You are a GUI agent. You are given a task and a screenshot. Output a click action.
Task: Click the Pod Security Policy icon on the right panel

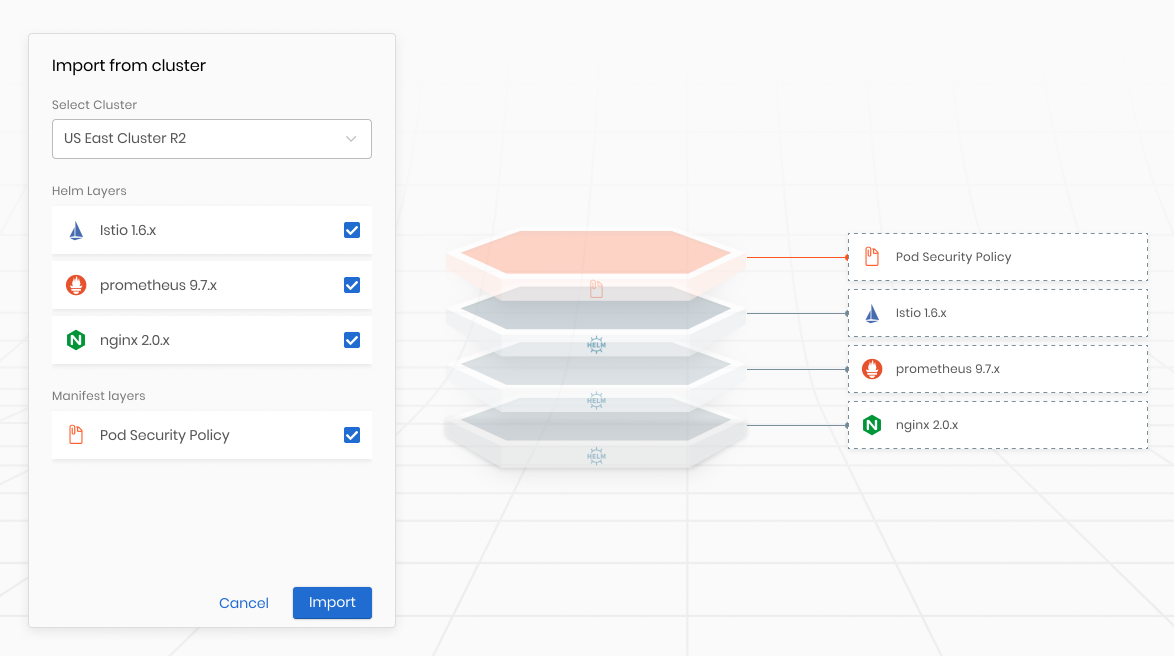pos(871,256)
